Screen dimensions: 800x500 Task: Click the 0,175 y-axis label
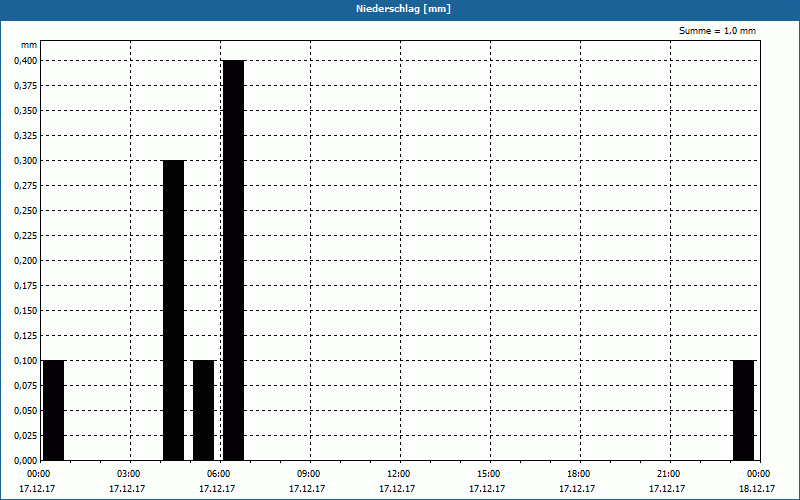tap(25, 286)
